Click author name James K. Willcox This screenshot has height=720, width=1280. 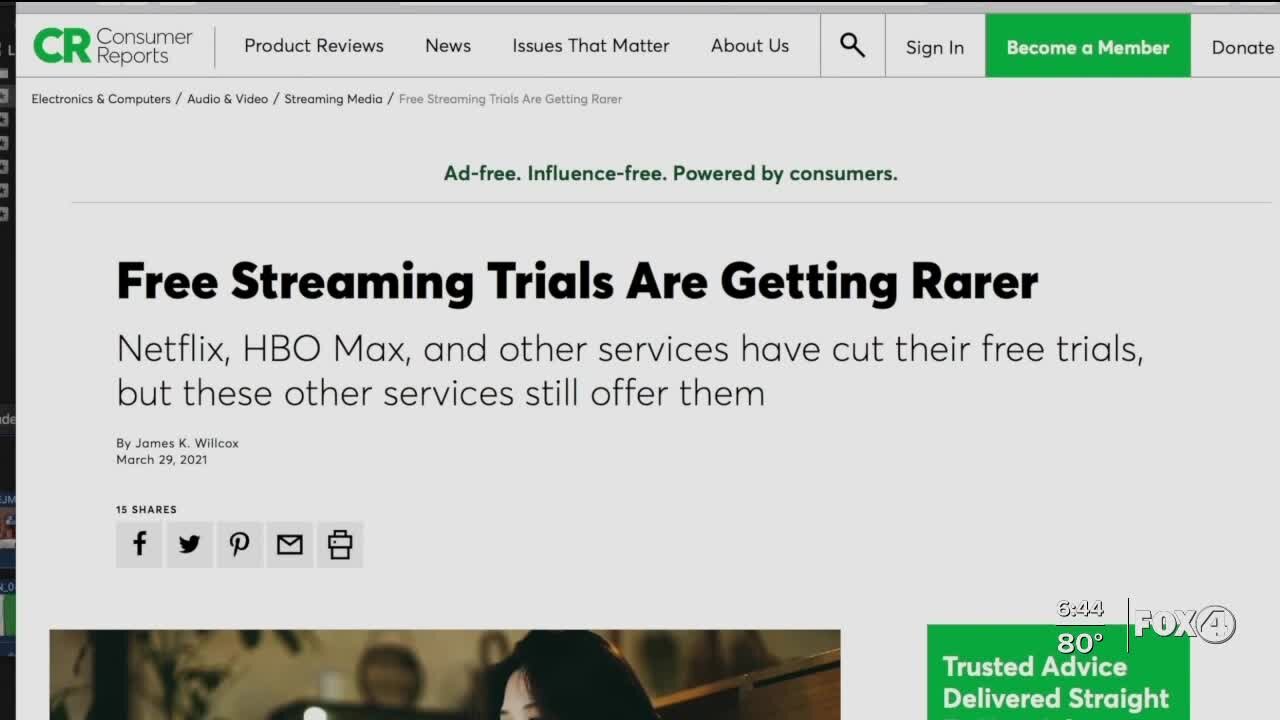click(x=186, y=443)
